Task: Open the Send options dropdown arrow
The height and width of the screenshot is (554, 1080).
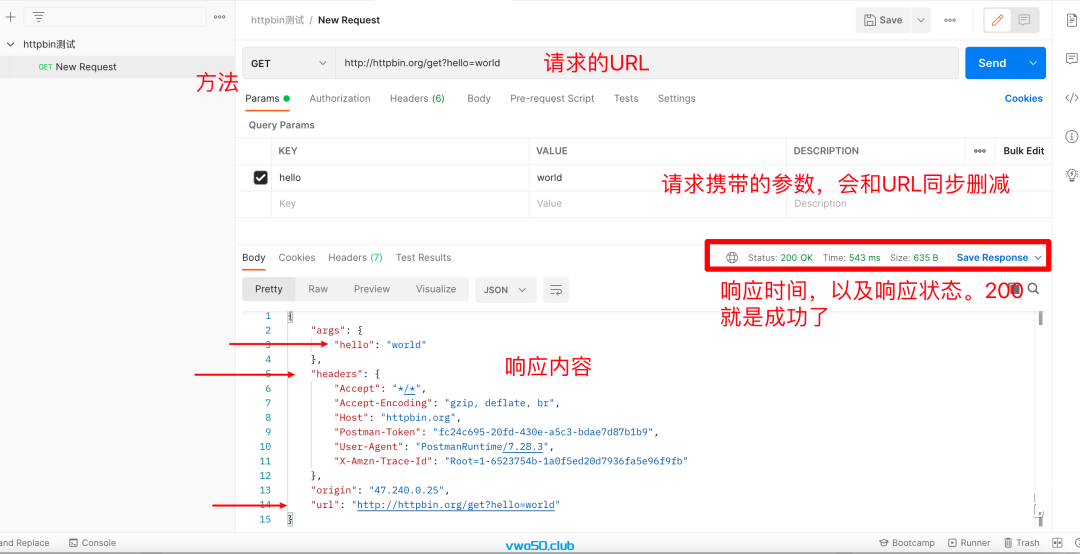Action: (1032, 63)
